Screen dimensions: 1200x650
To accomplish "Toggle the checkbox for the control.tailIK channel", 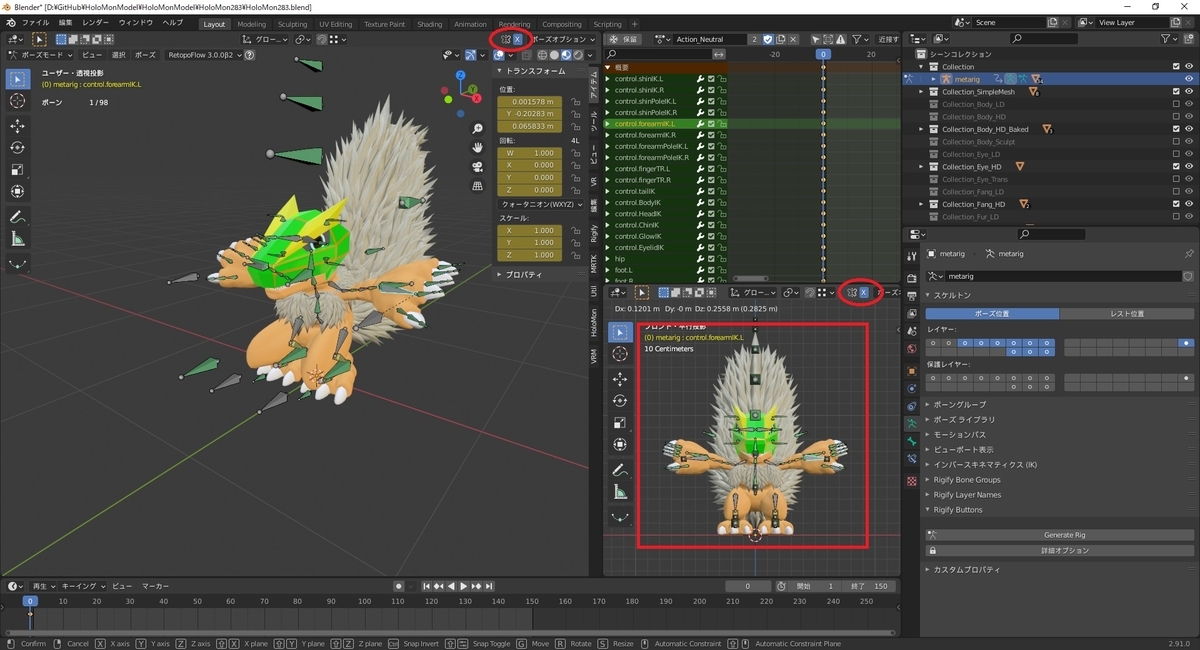I will click(711, 191).
